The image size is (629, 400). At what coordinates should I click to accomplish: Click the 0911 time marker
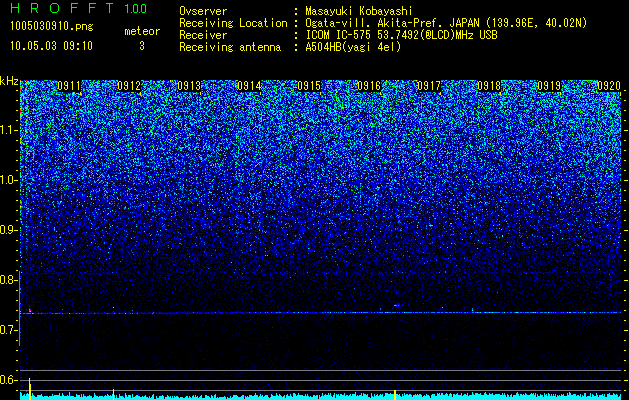click(69, 86)
